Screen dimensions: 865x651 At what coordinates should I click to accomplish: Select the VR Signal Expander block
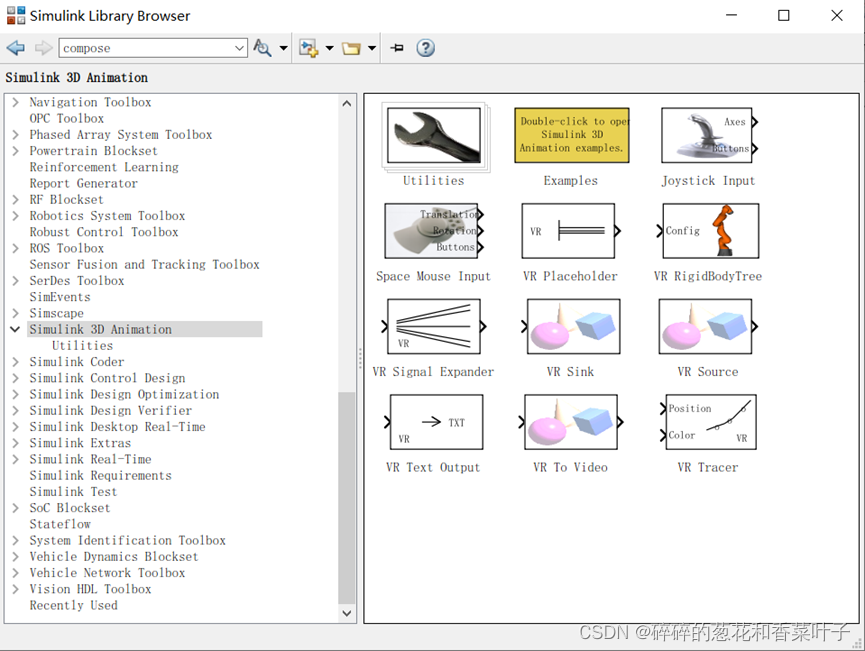pyautogui.click(x=434, y=326)
